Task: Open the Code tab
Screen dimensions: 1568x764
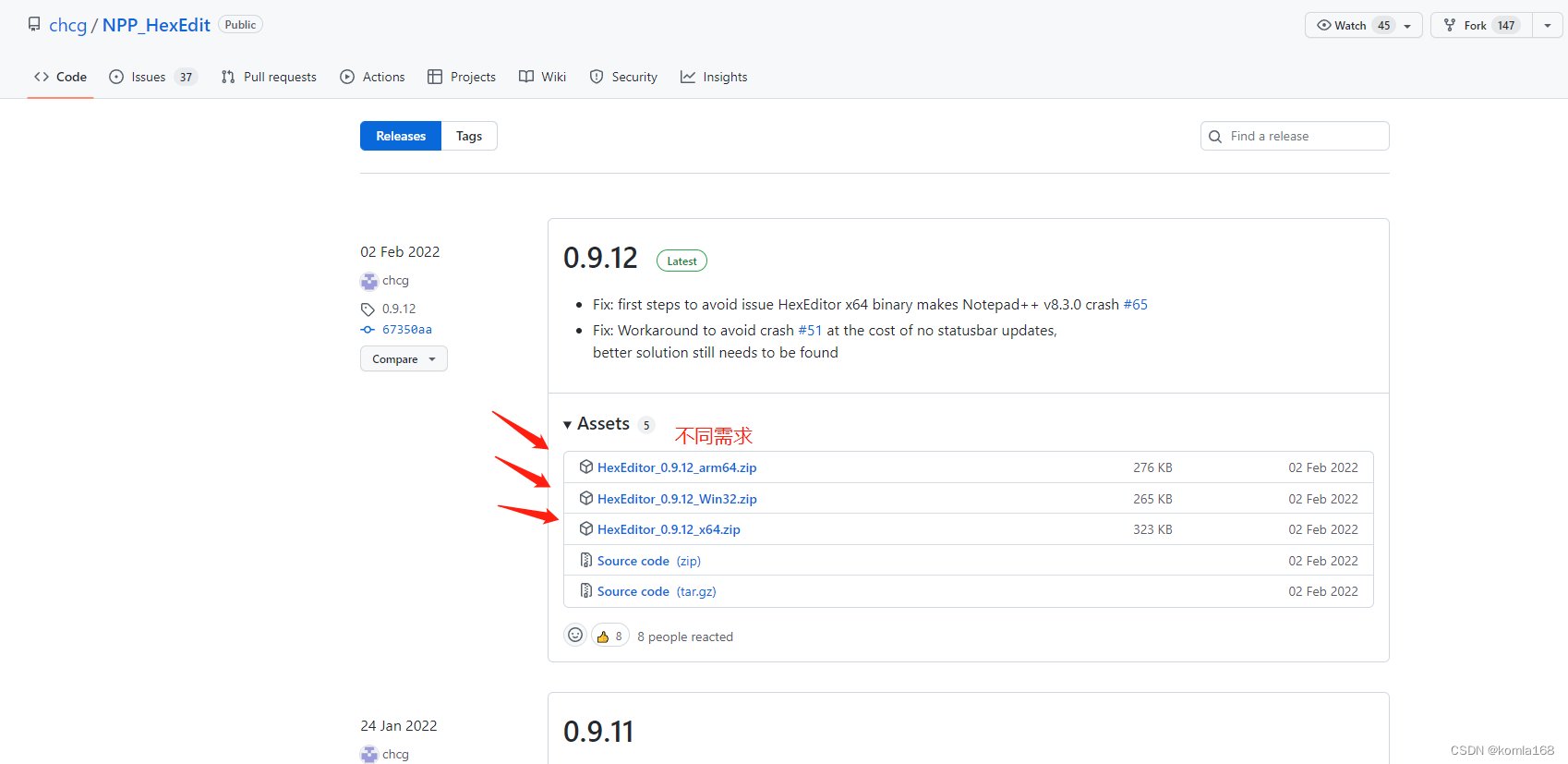Action: coord(61,77)
